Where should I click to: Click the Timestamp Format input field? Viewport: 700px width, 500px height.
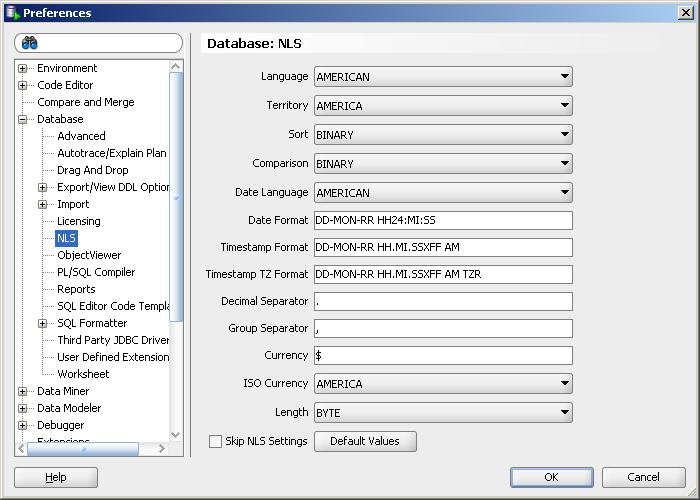click(443, 247)
